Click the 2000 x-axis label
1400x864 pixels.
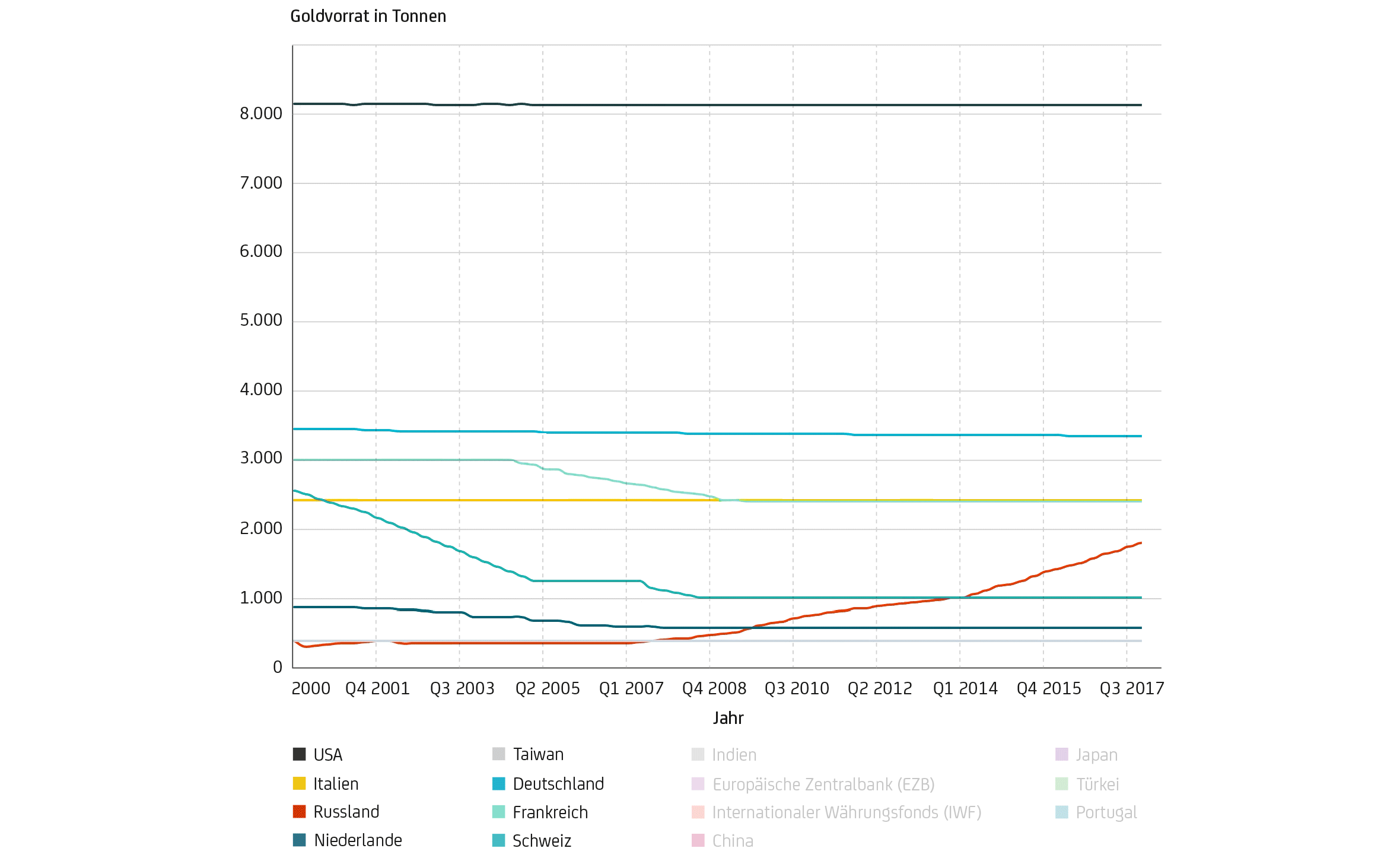pyautogui.click(x=311, y=688)
